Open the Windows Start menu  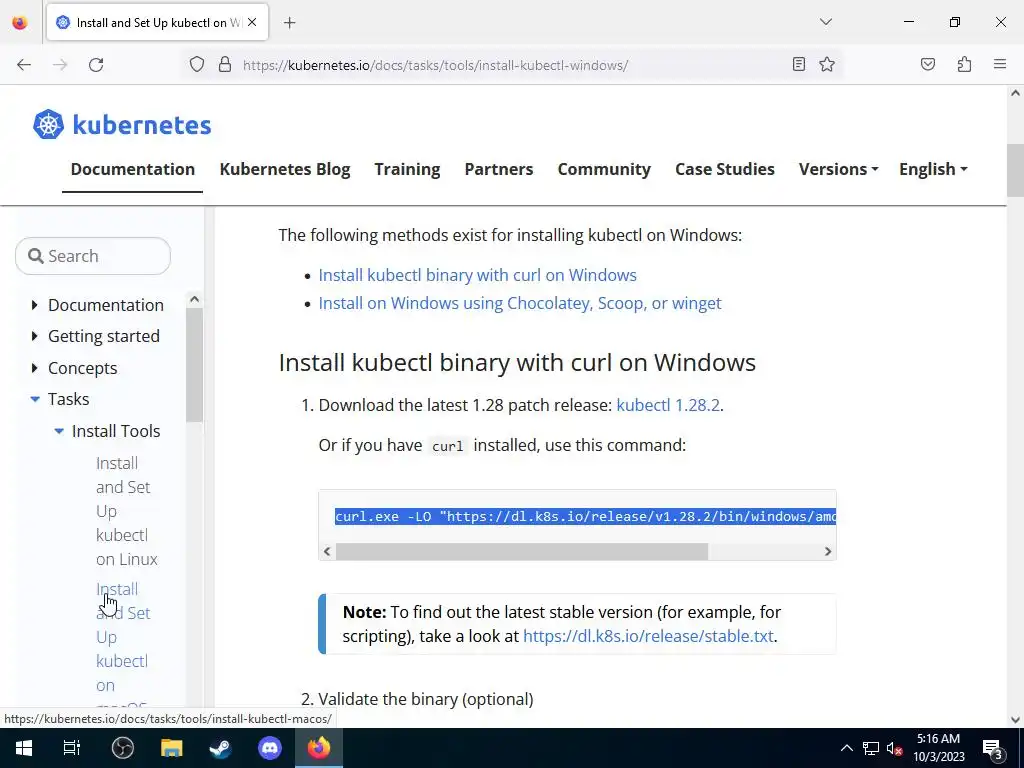(x=24, y=748)
